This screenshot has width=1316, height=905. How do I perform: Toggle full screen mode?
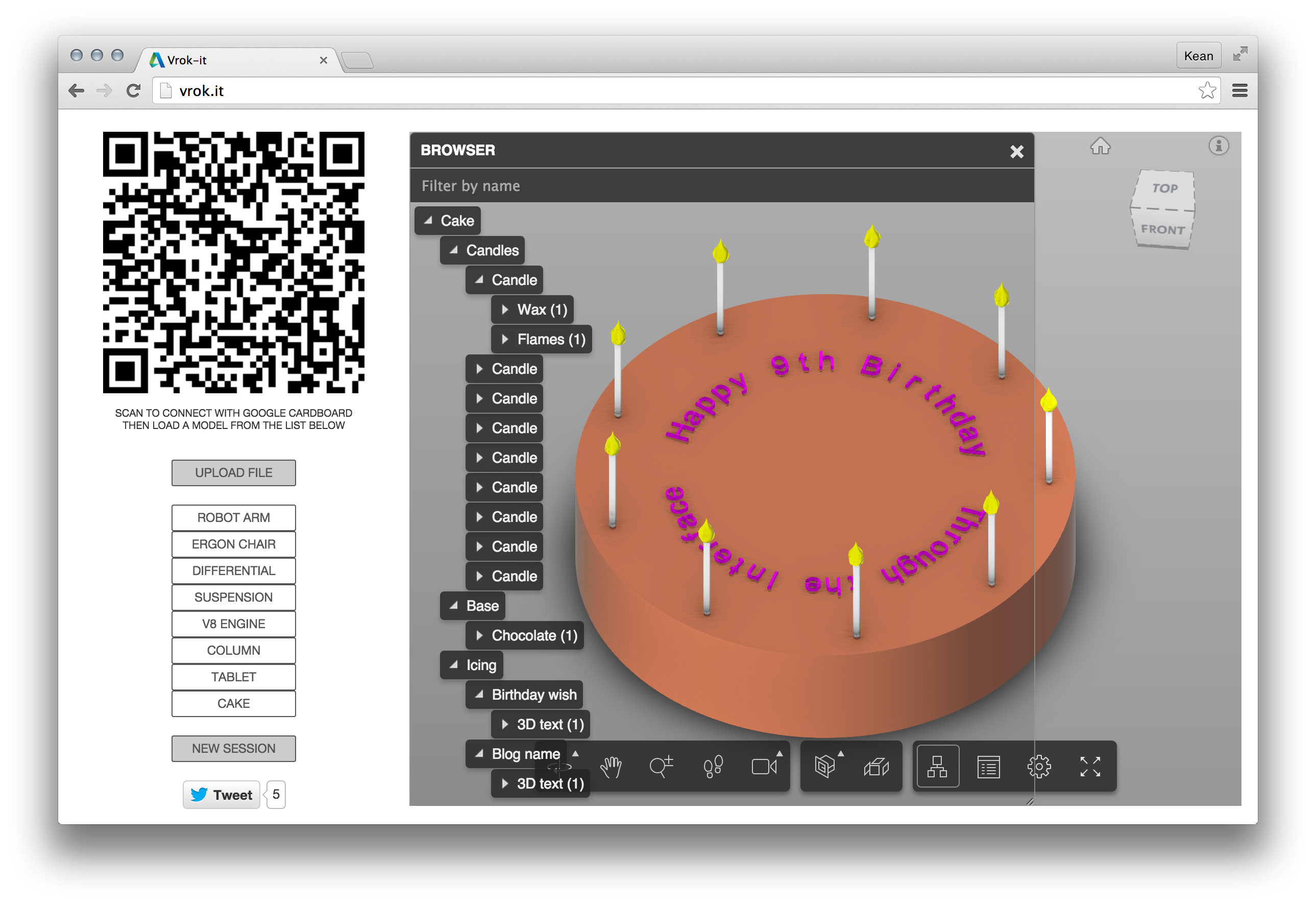pos(1090,767)
